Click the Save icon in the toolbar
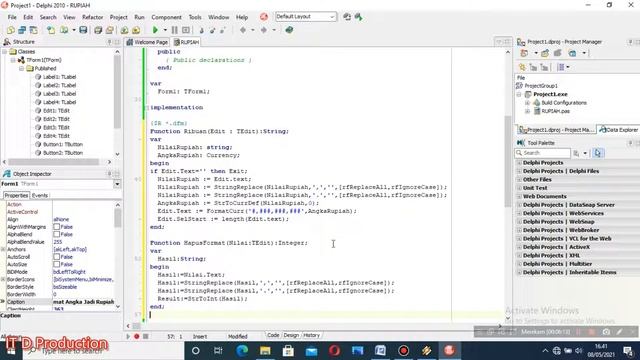640x360 pixels. (x=83, y=30)
